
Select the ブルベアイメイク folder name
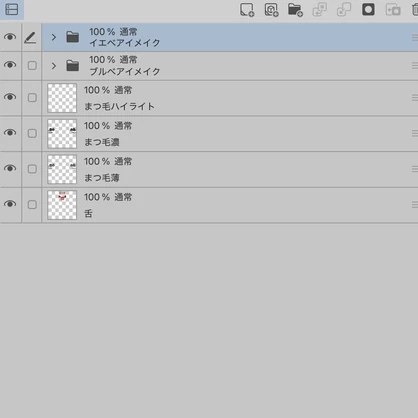coord(125,71)
